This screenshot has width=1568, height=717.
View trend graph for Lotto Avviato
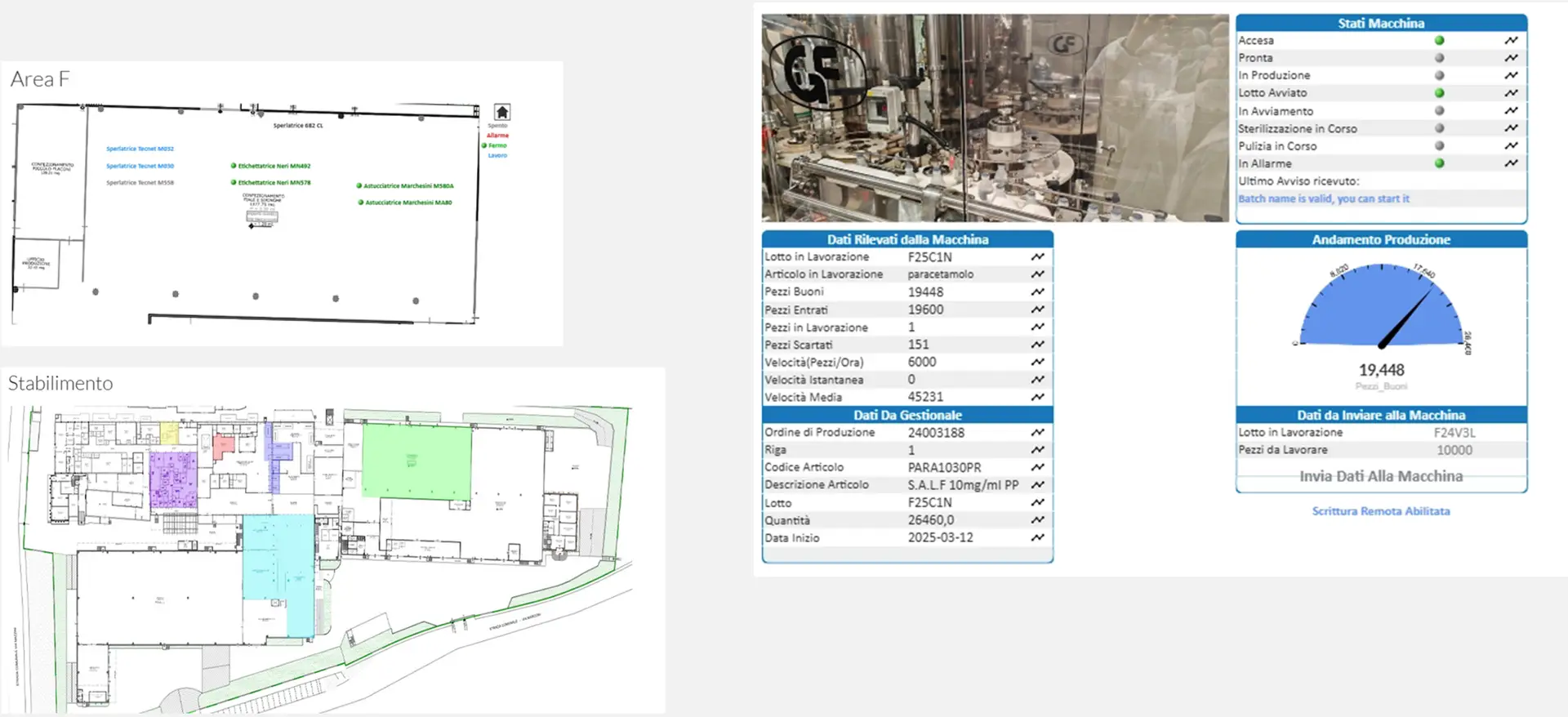1512,93
